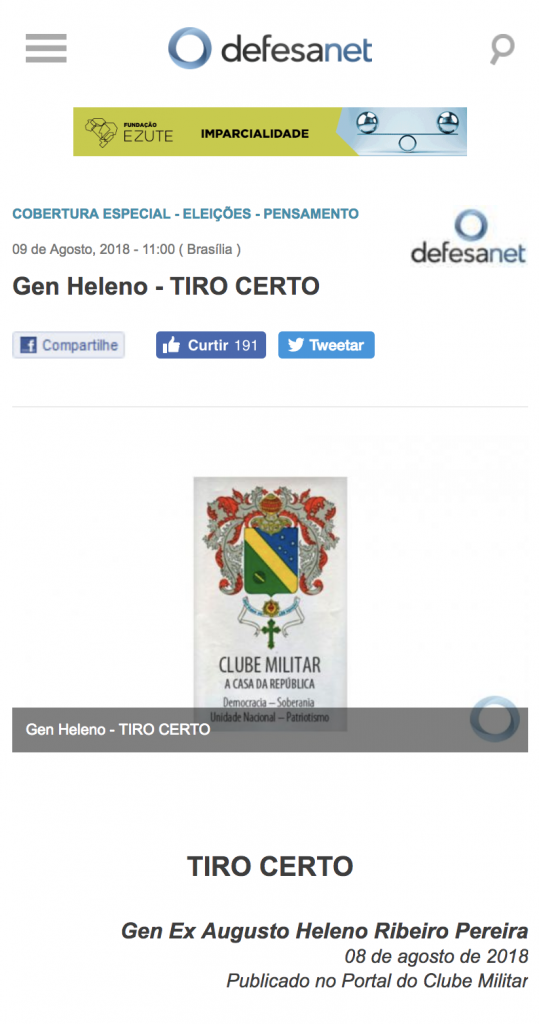Click the image caption bar text
Image resolution: width=539 pixels, height=1024 pixels.
point(118,729)
